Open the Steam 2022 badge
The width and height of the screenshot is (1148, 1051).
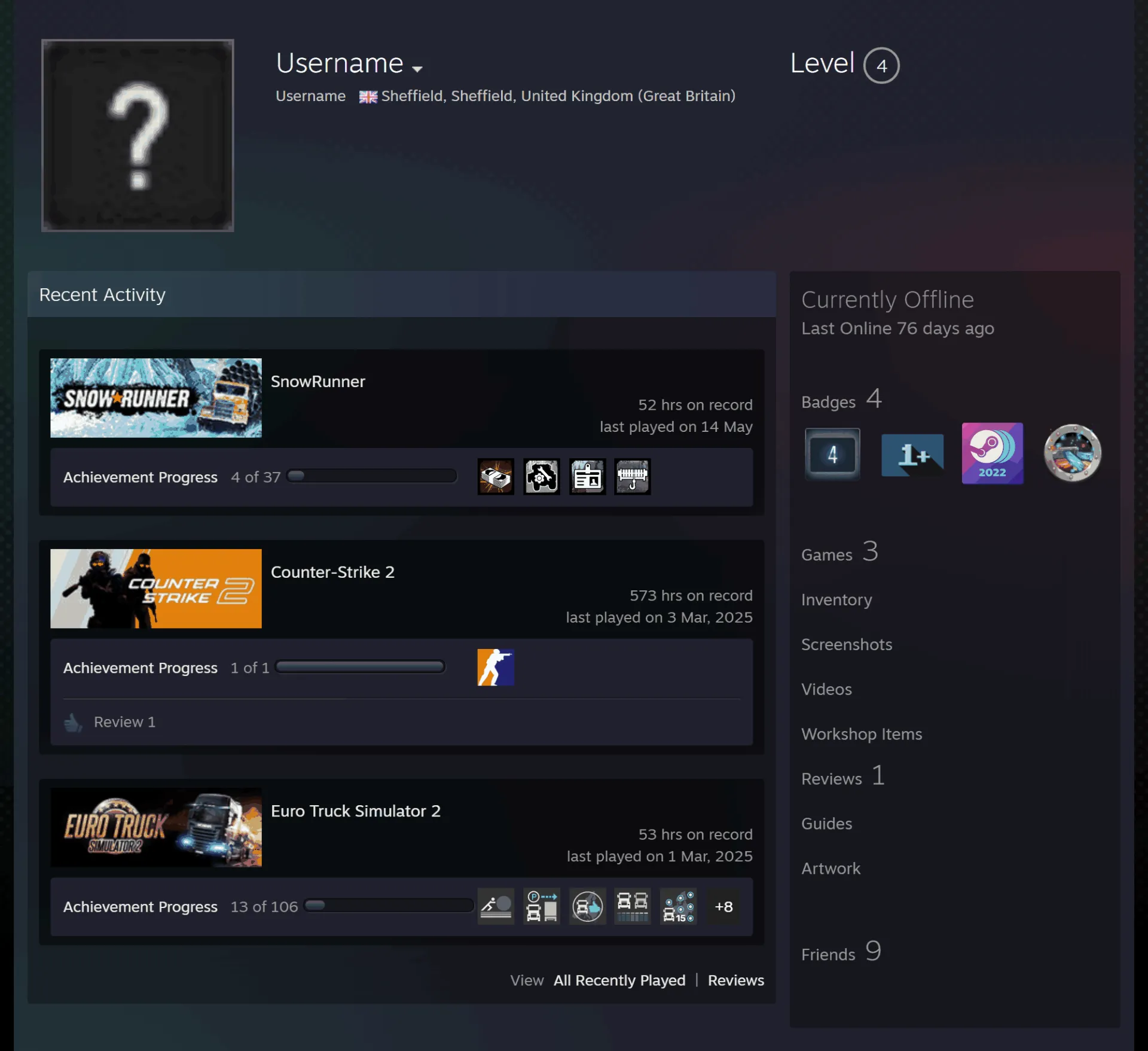point(993,453)
